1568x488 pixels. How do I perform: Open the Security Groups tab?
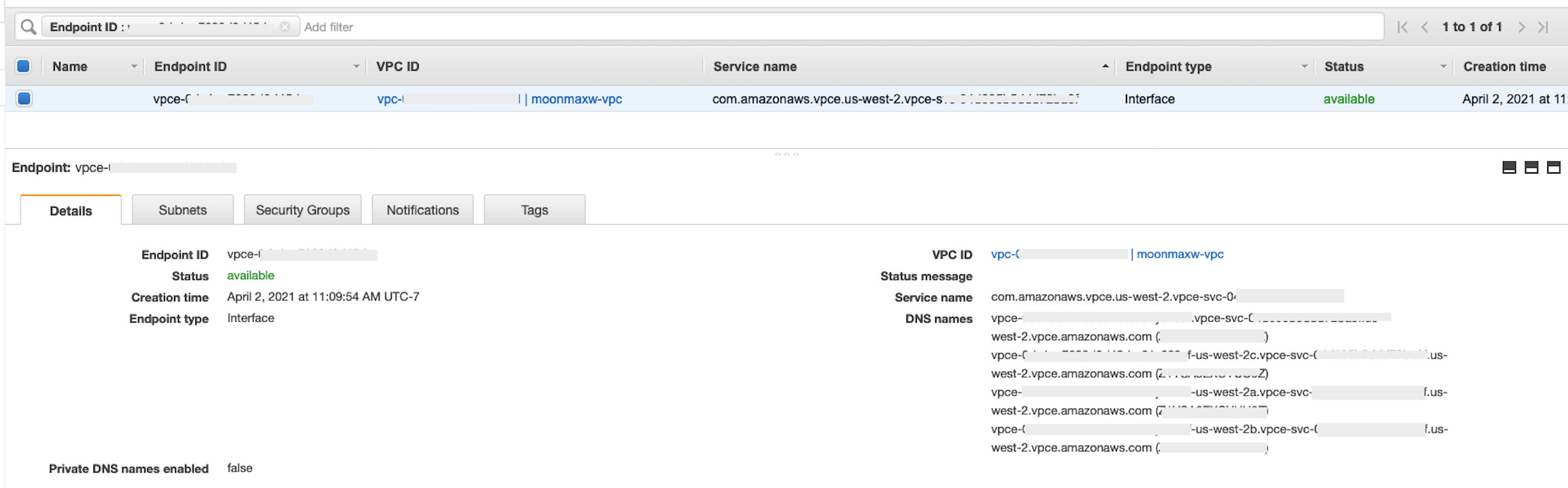(303, 210)
